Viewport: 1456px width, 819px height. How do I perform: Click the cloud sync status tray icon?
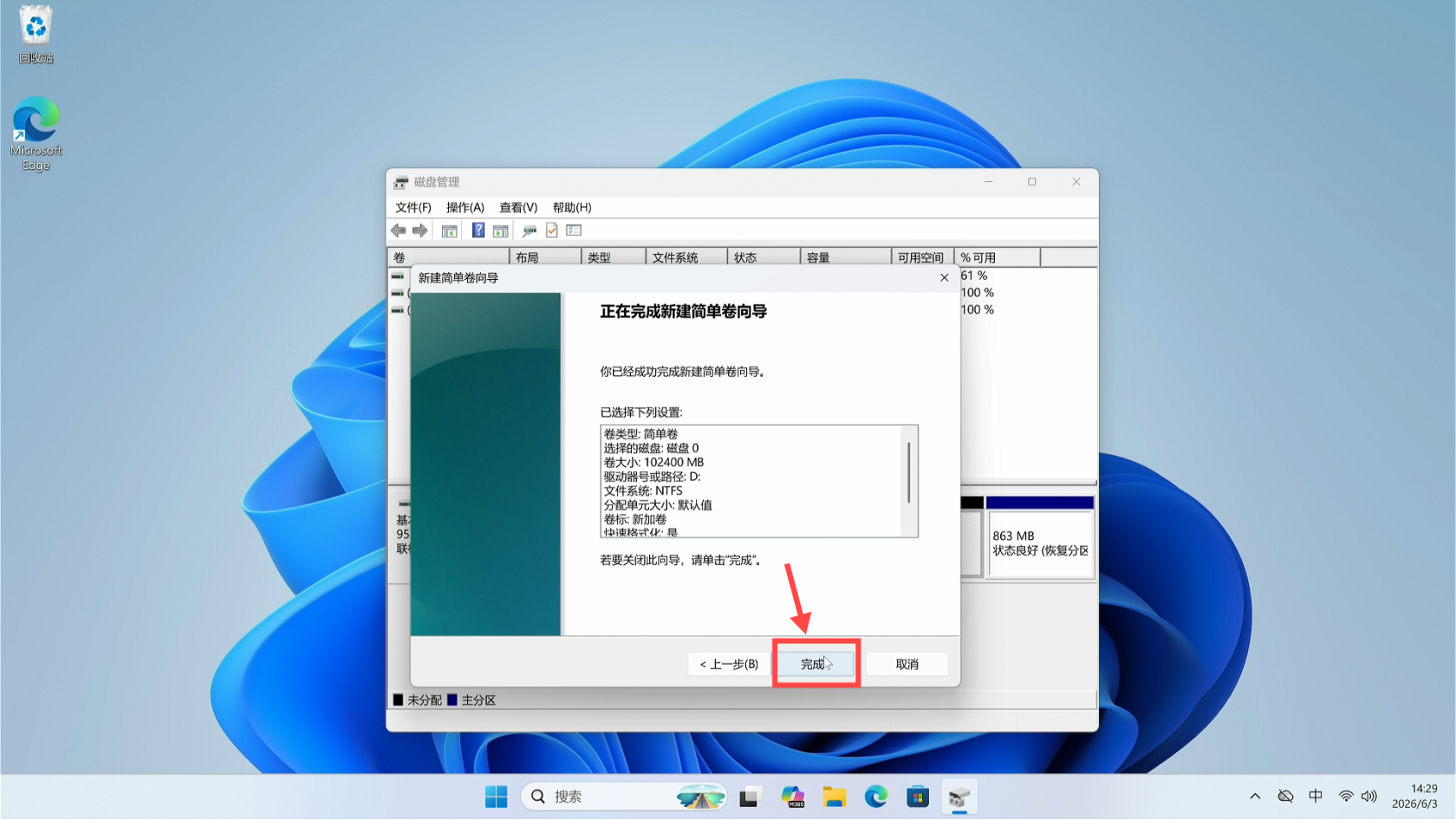coord(1286,796)
